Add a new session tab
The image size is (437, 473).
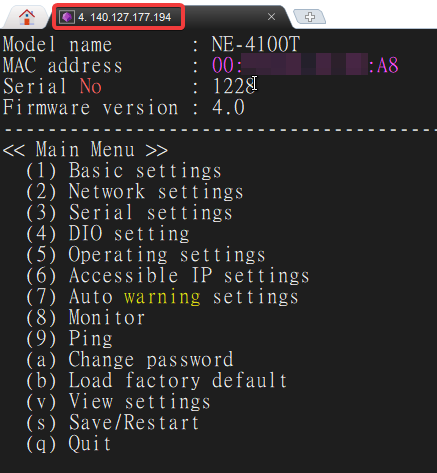(309, 17)
